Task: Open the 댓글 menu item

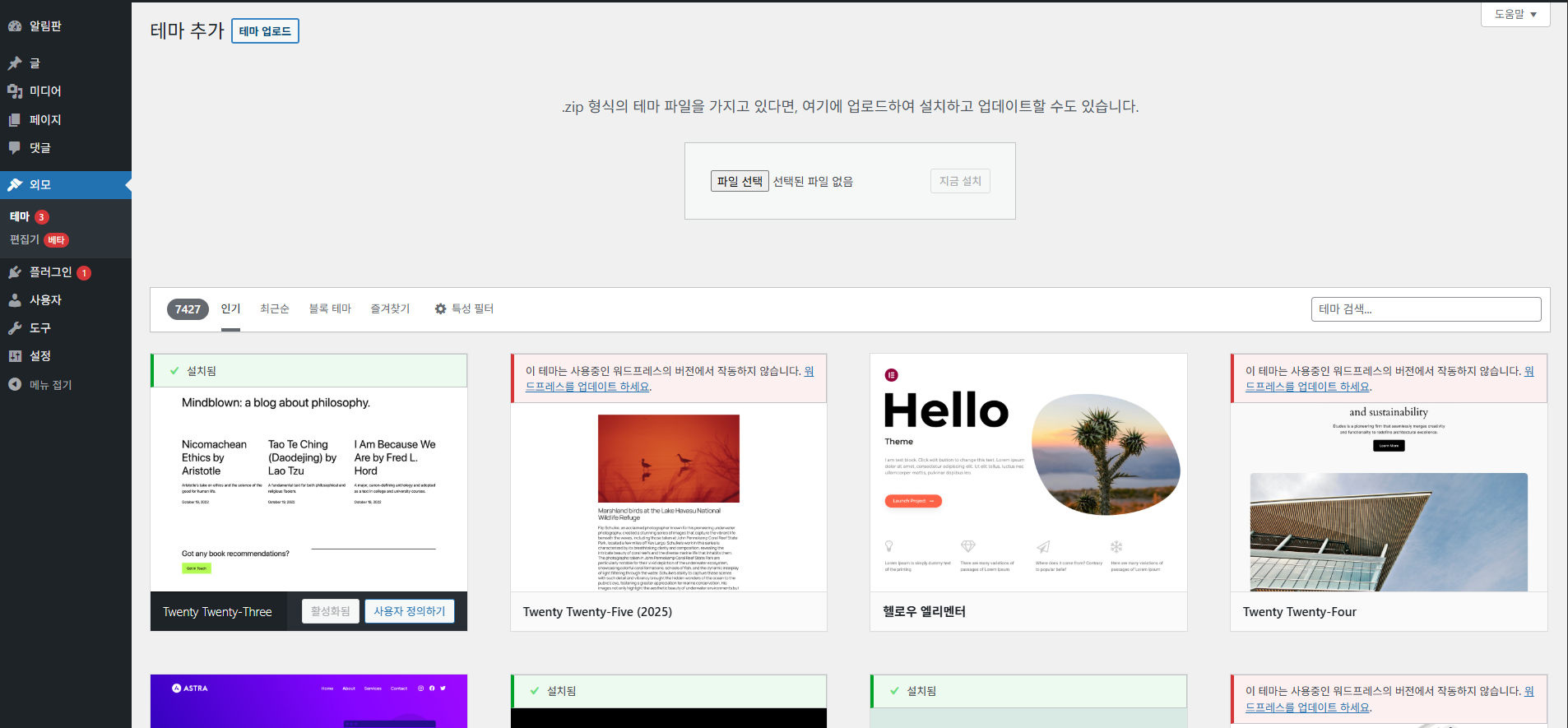Action: [x=66, y=148]
